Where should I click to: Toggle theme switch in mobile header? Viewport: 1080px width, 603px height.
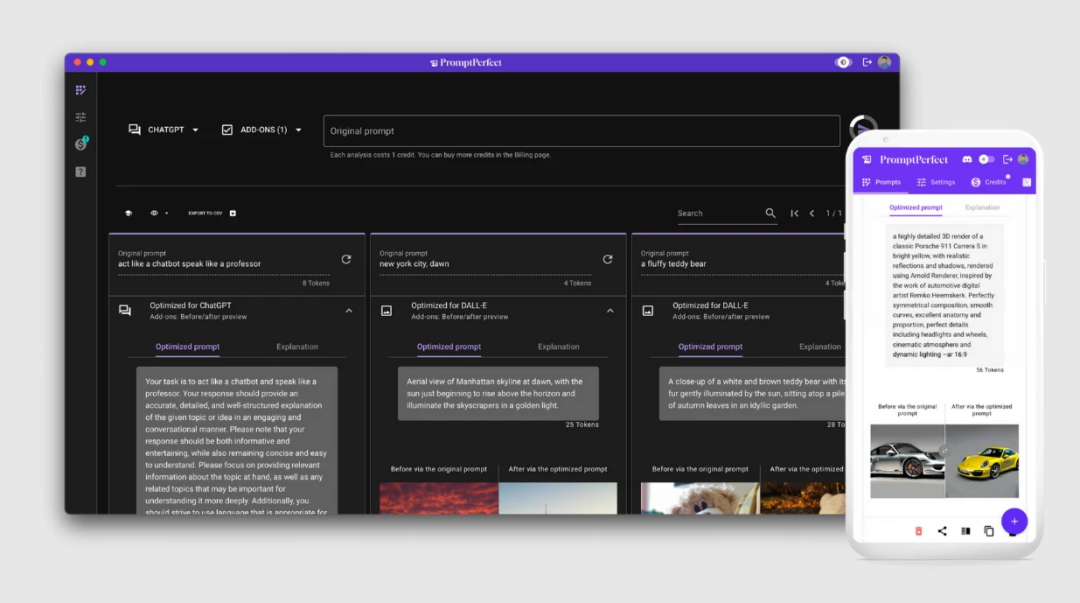coord(986,159)
